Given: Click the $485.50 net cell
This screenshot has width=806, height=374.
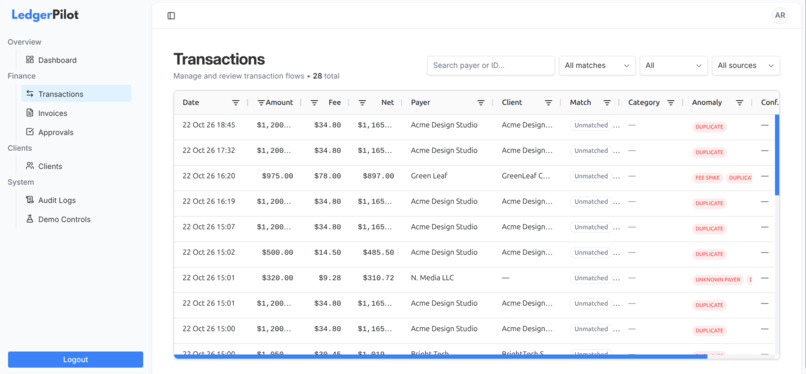Looking at the screenshot, I should point(378,252).
